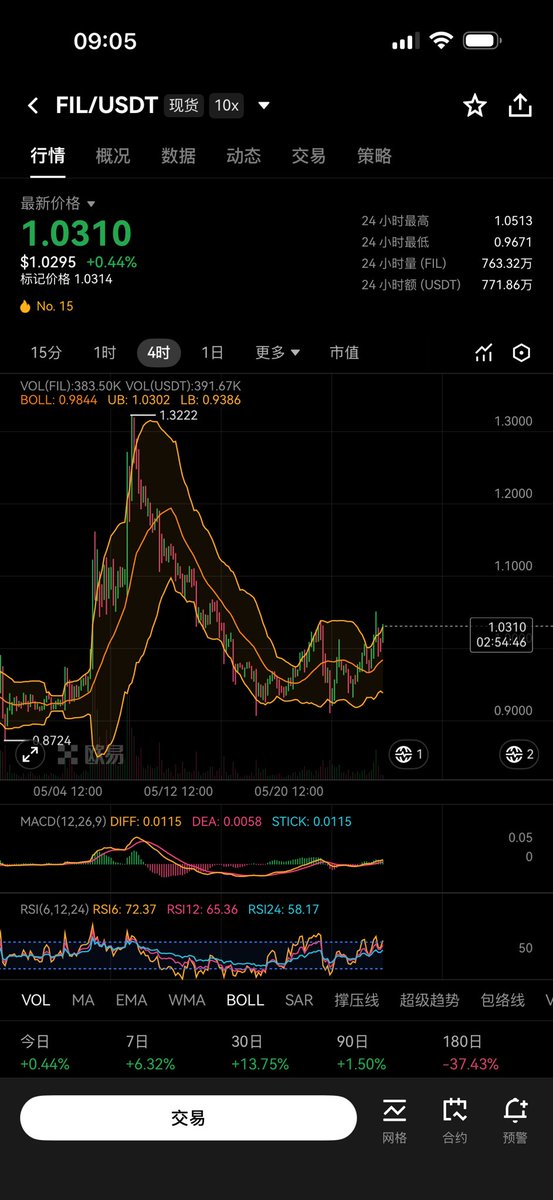Tap the BOLL values line above chart
553x1200 pixels.
coord(130,399)
